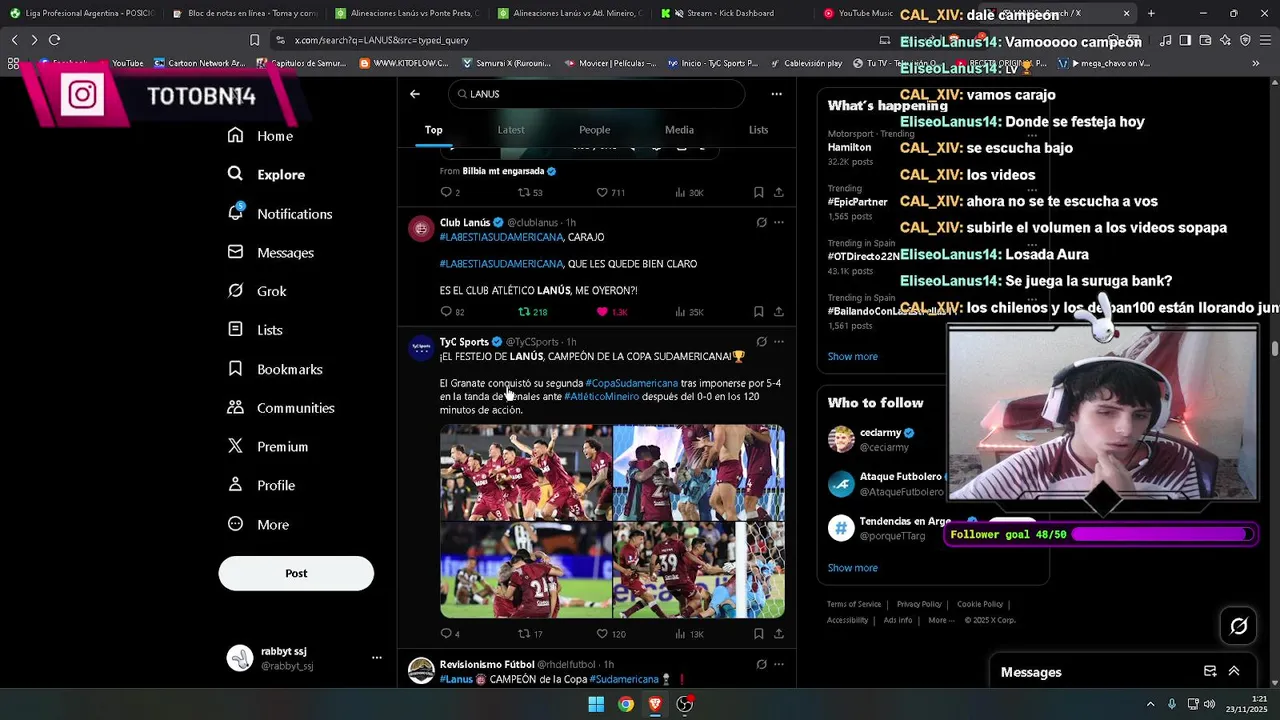Click the browser address bar URL
1280x720 pixels.
(382, 40)
